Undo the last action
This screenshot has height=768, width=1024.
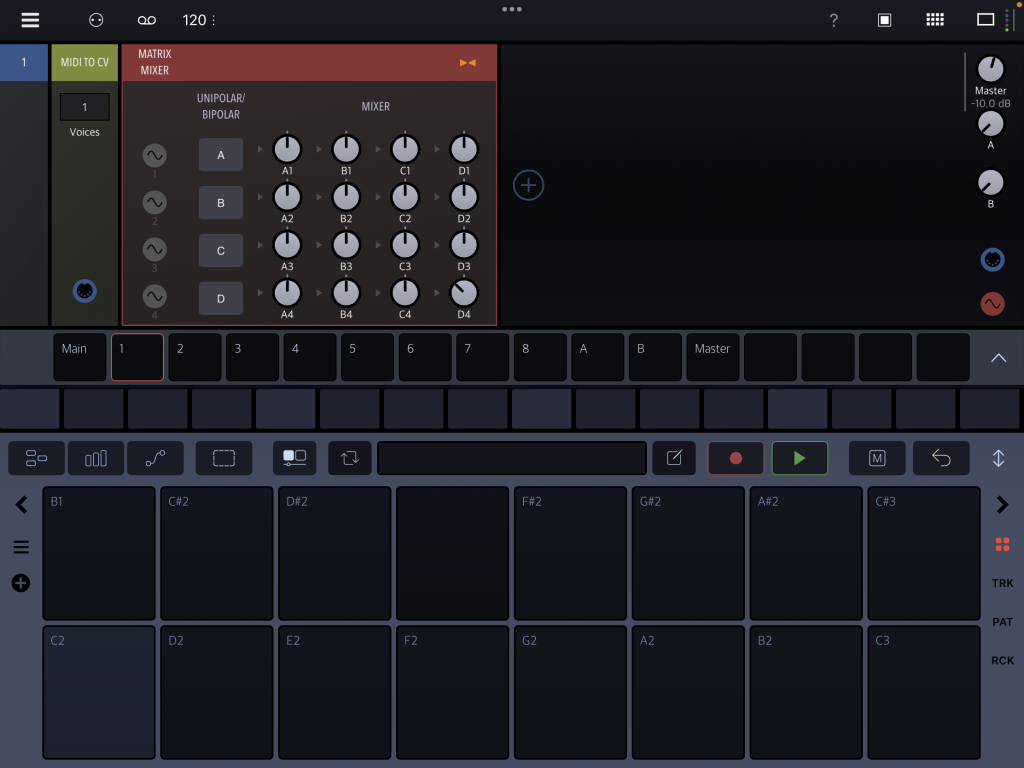[941, 458]
